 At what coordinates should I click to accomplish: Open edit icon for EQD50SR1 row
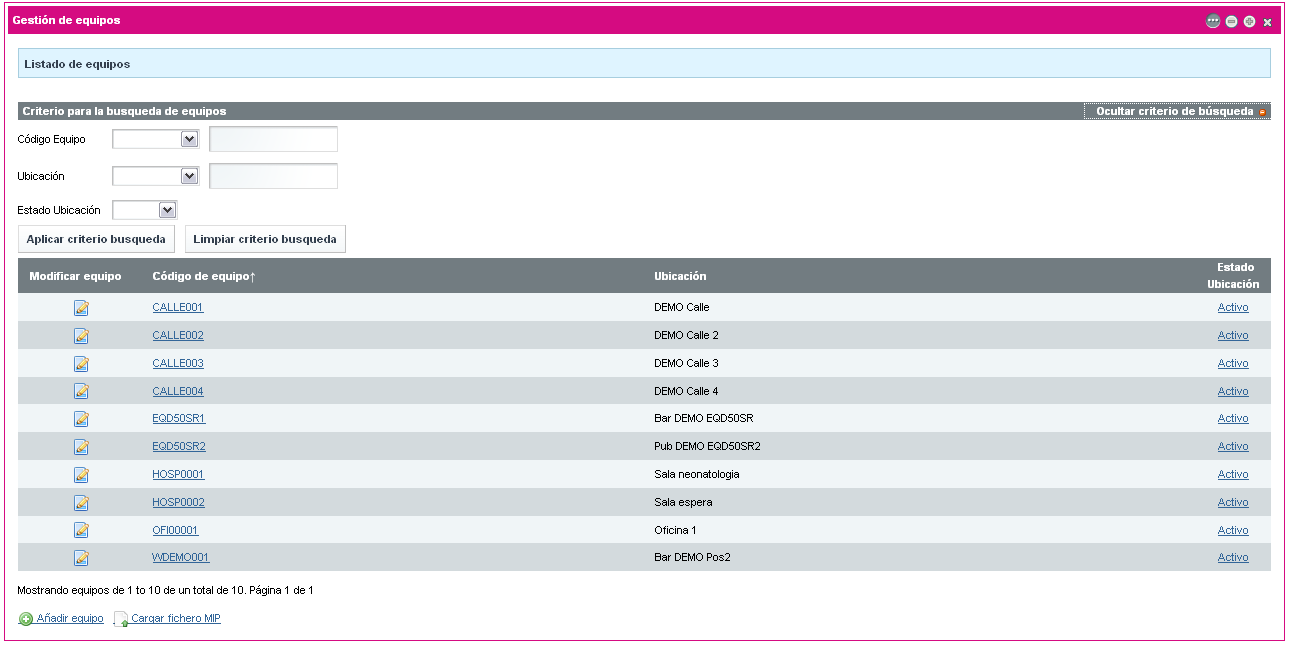pyautogui.click(x=81, y=419)
